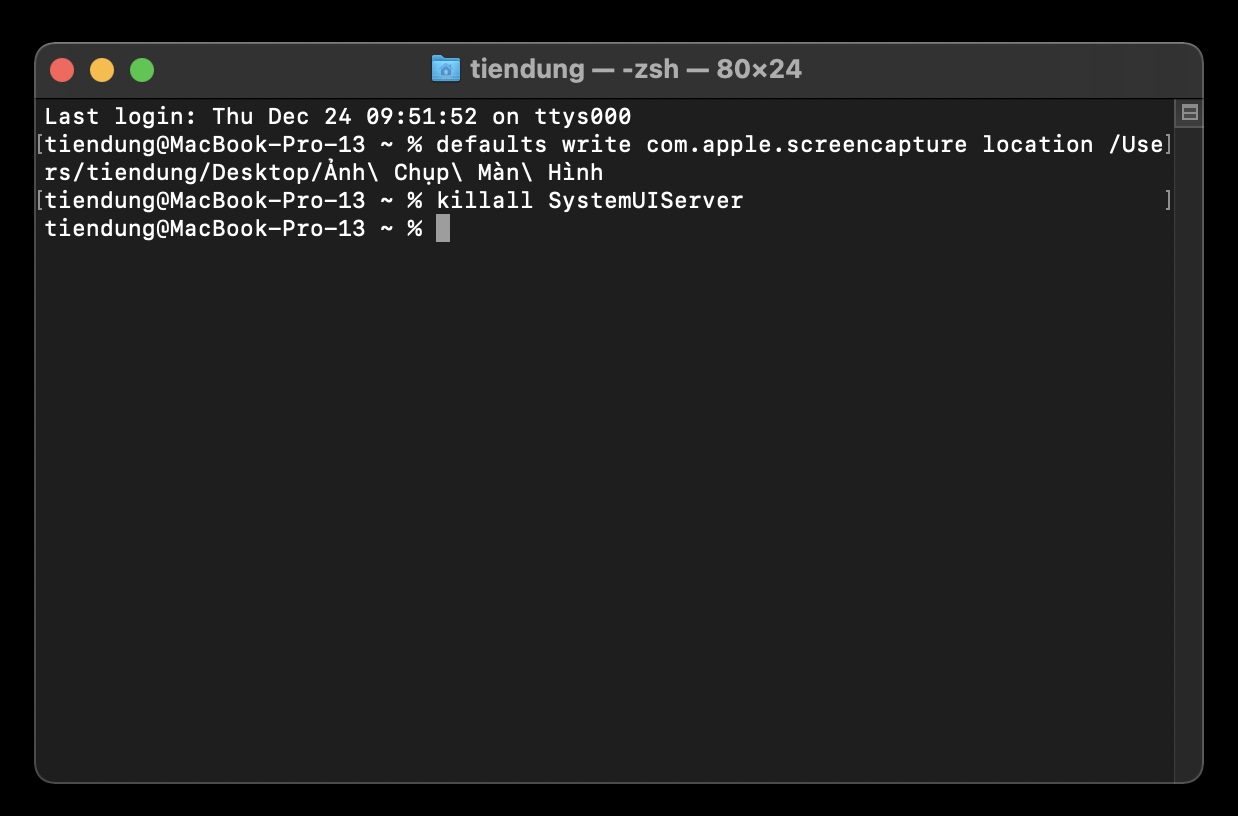This screenshot has height=816, width=1238.
Task: Click the "Last login" line
Action: point(338,116)
